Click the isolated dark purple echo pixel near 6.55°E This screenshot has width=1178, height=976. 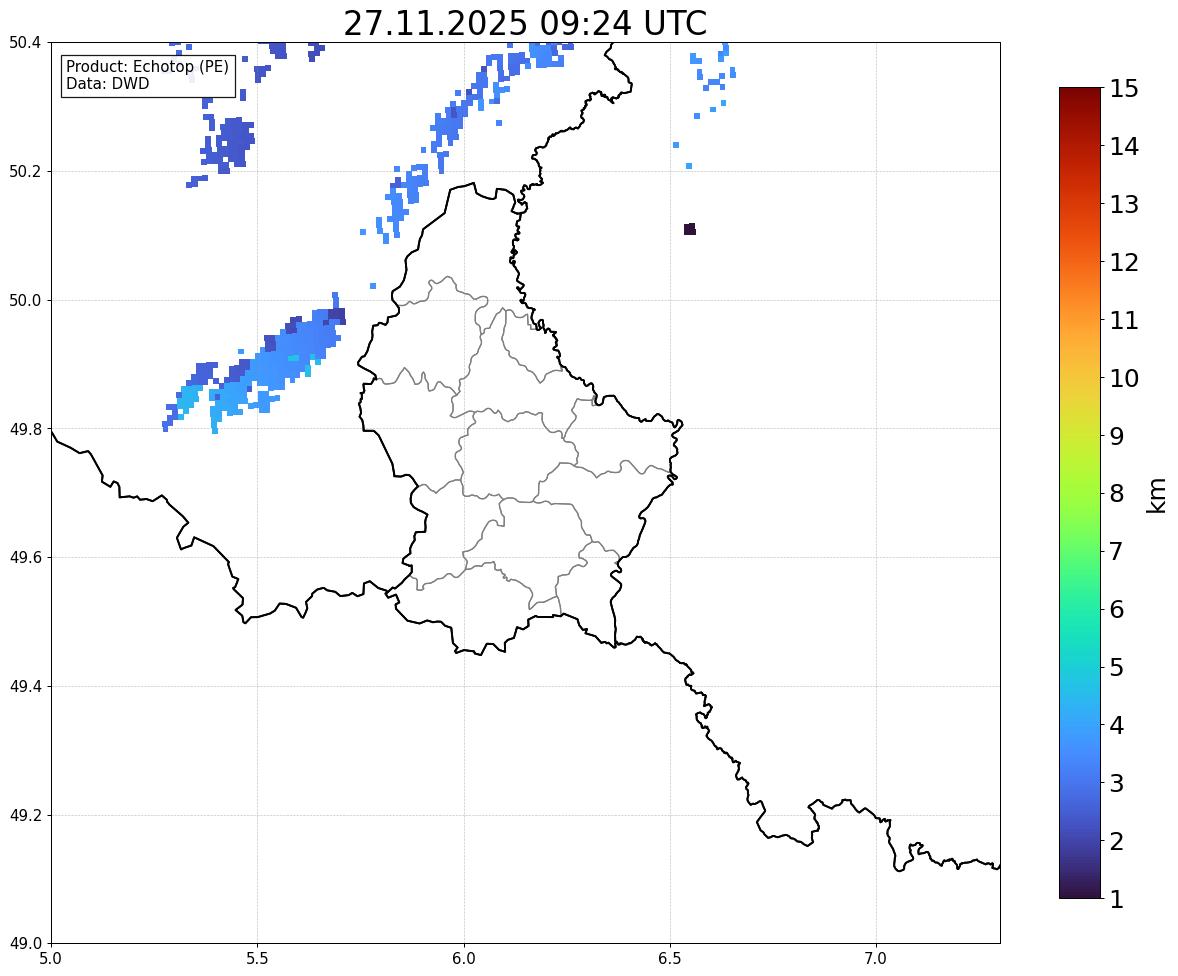click(x=690, y=229)
